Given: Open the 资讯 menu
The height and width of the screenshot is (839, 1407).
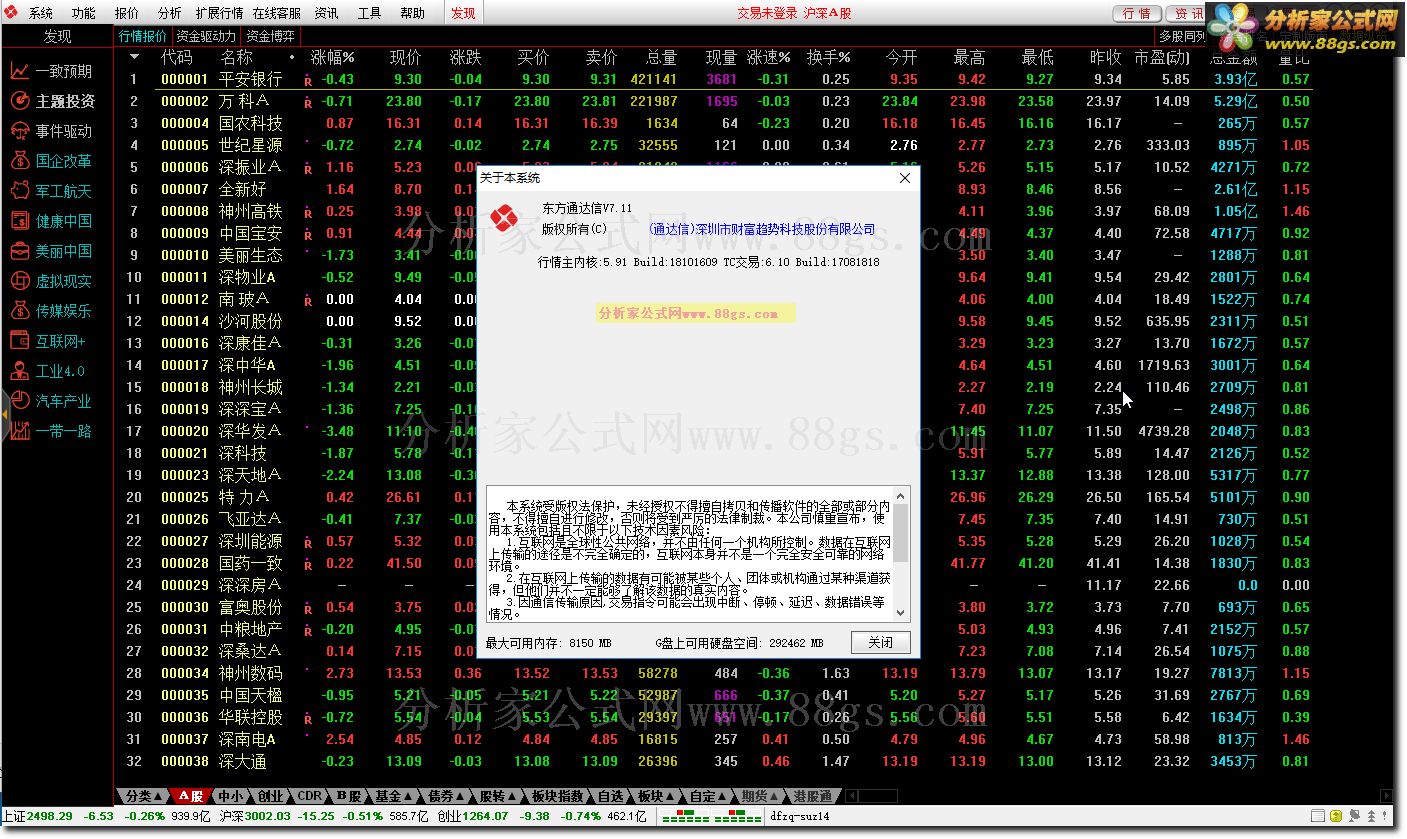Looking at the screenshot, I should click(326, 13).
